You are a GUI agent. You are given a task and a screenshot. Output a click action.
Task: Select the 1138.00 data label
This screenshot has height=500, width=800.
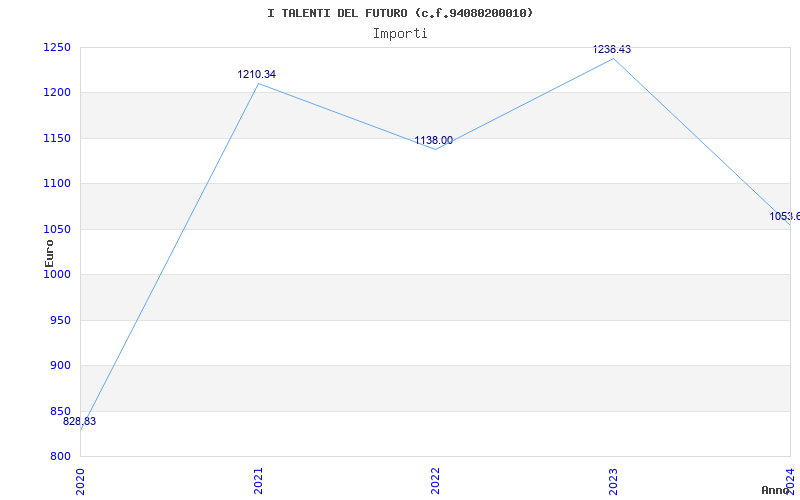[433, 141]
